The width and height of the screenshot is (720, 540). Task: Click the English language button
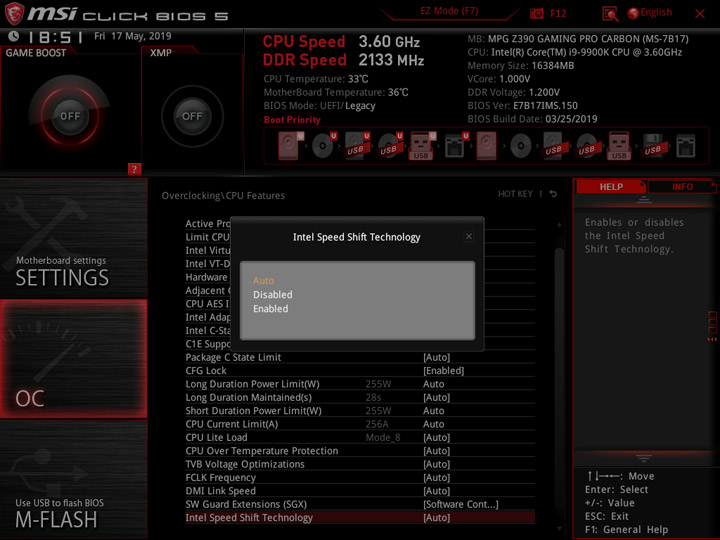656,12
